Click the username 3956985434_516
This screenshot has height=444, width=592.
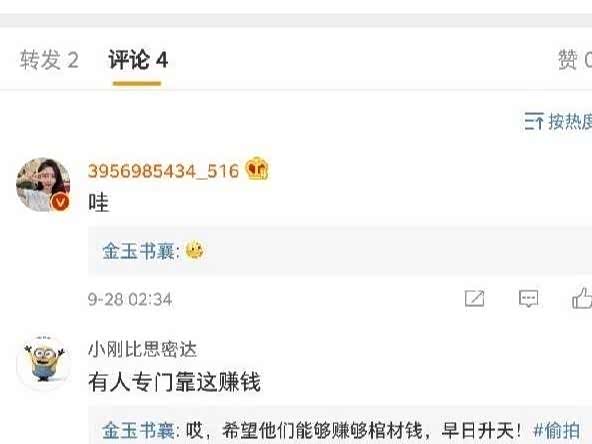tap(163, 171)
